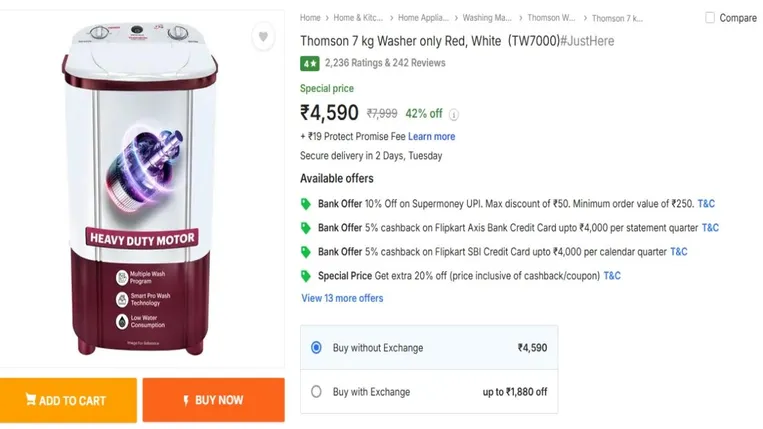Open Washing Machines breadcrumb category
The image size is (763, 429).
(488, 18)
